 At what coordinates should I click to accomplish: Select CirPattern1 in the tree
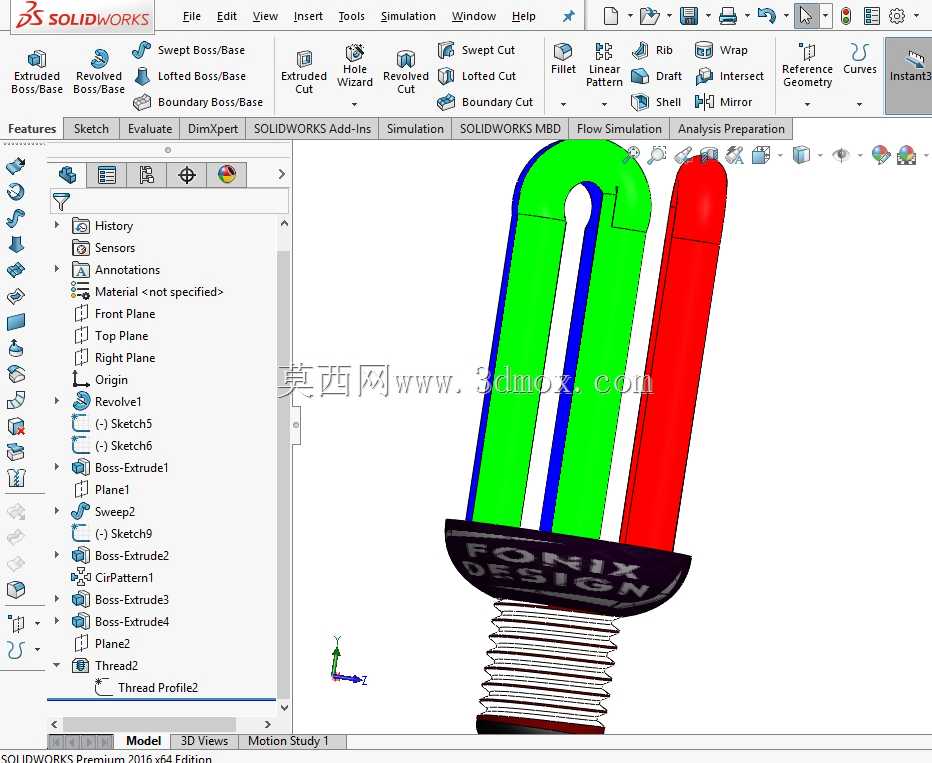[112, 577]
